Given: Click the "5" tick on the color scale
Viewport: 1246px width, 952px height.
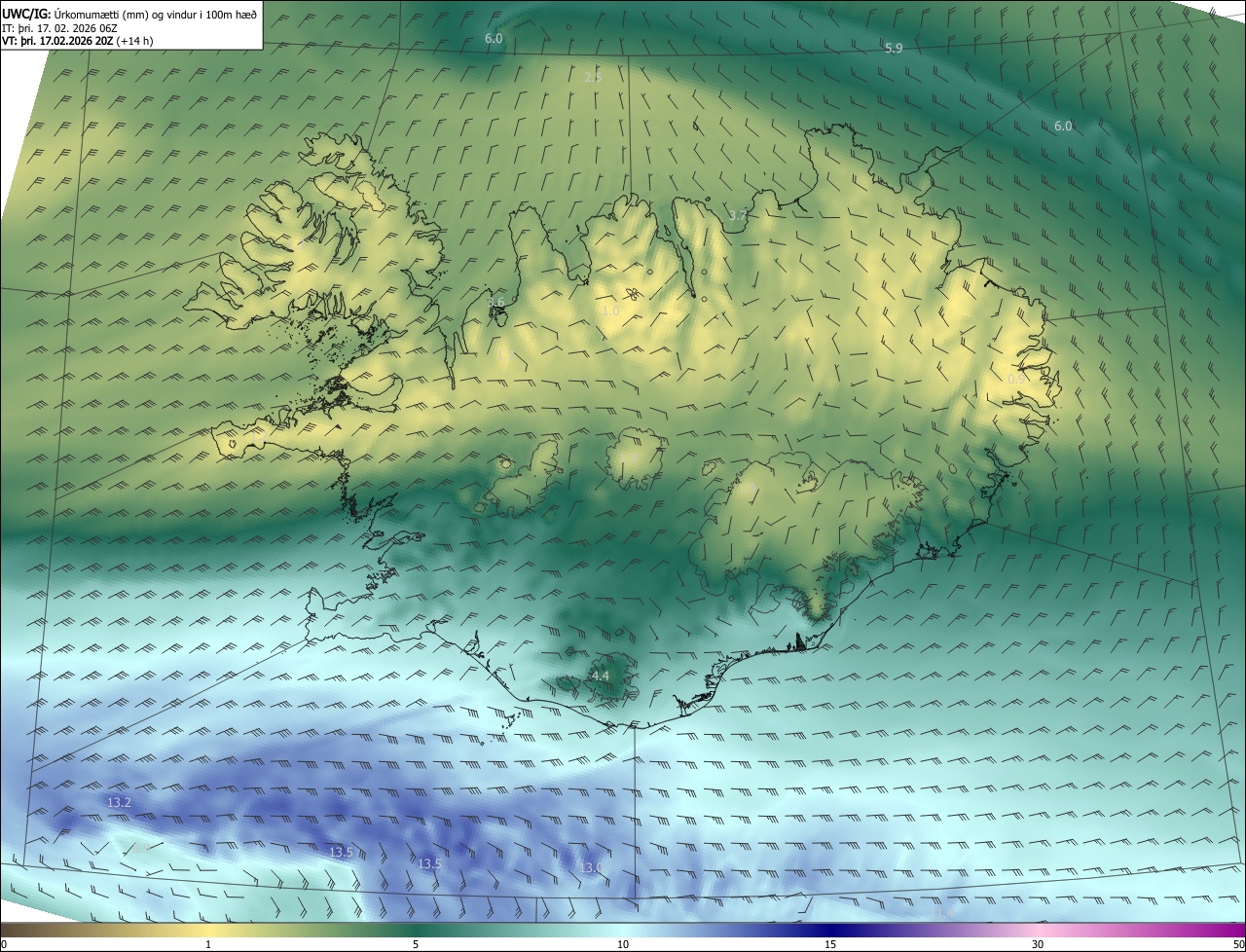Looking at the screenshot, I should click(416, 944).
